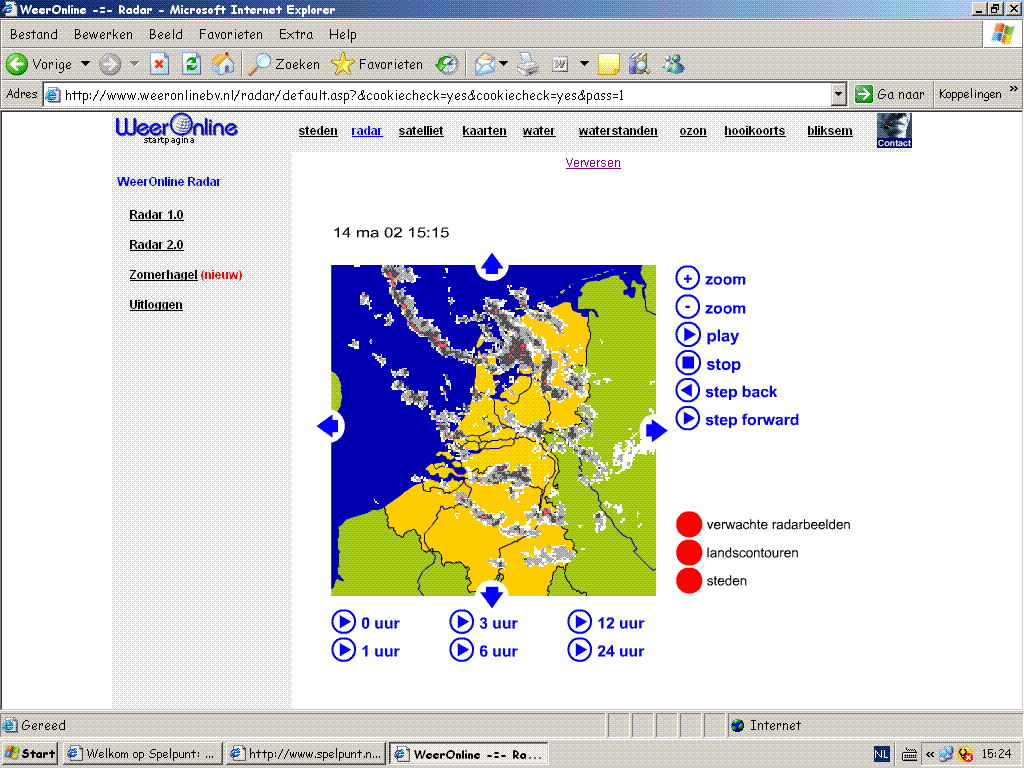Viewport: 1024px width, 768px height.
Task: Stop the radar animation
Action: (687, 363)
